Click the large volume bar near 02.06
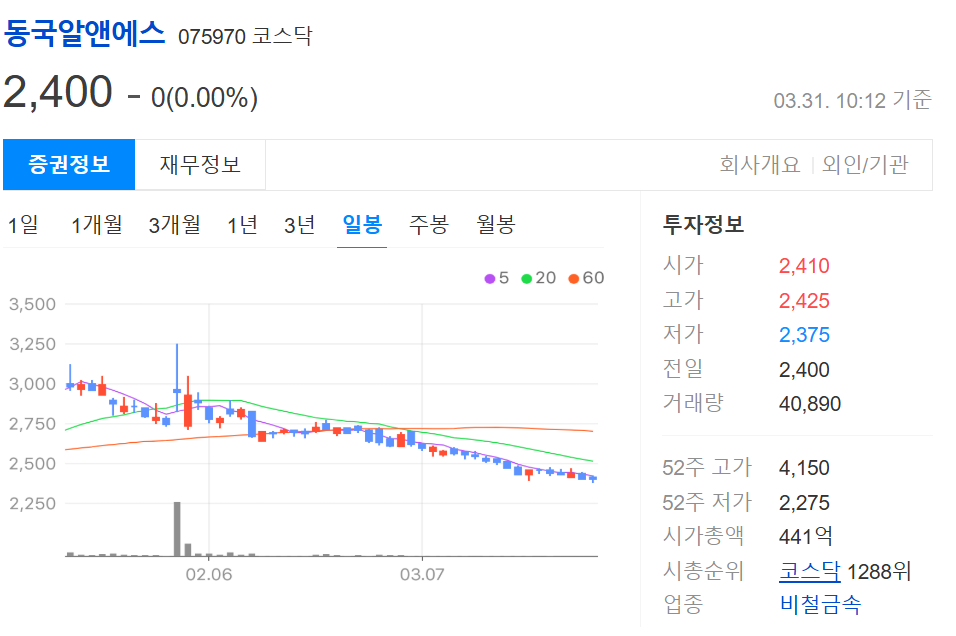956x636 pixels. (x=177, y=530)
